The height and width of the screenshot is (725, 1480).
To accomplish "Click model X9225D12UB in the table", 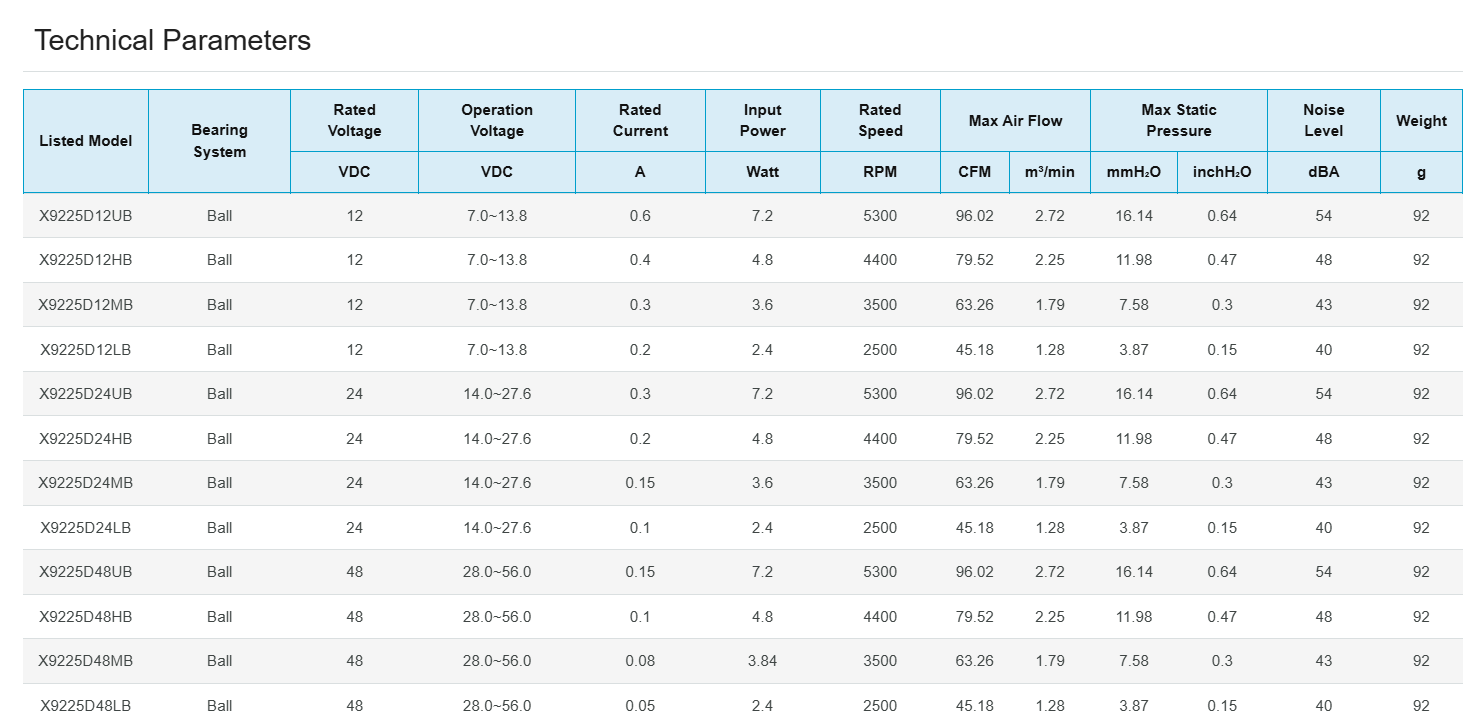I will coord(85,216).
